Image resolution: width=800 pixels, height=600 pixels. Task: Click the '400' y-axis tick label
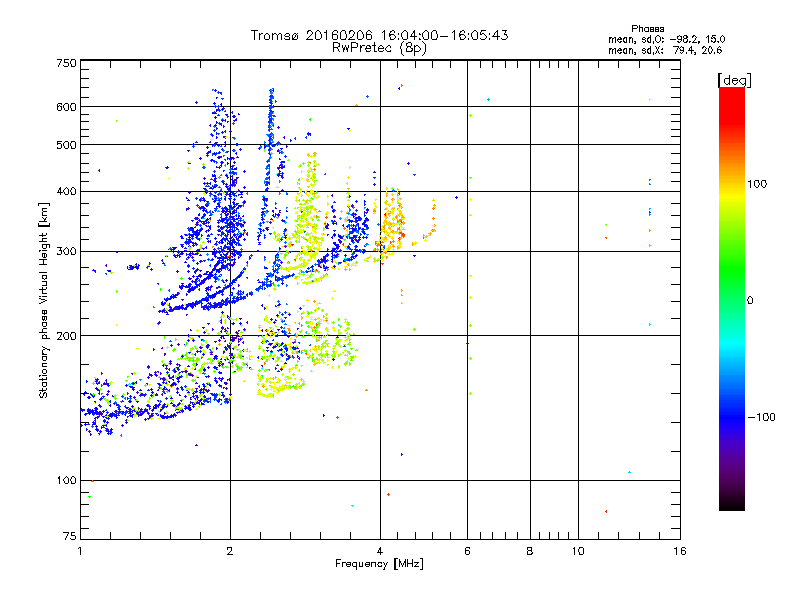[x=66, y=191]
